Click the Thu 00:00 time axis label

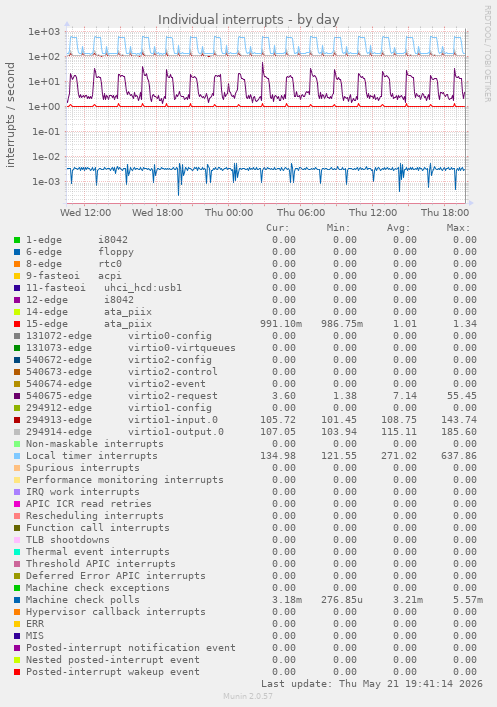[229, 212]
